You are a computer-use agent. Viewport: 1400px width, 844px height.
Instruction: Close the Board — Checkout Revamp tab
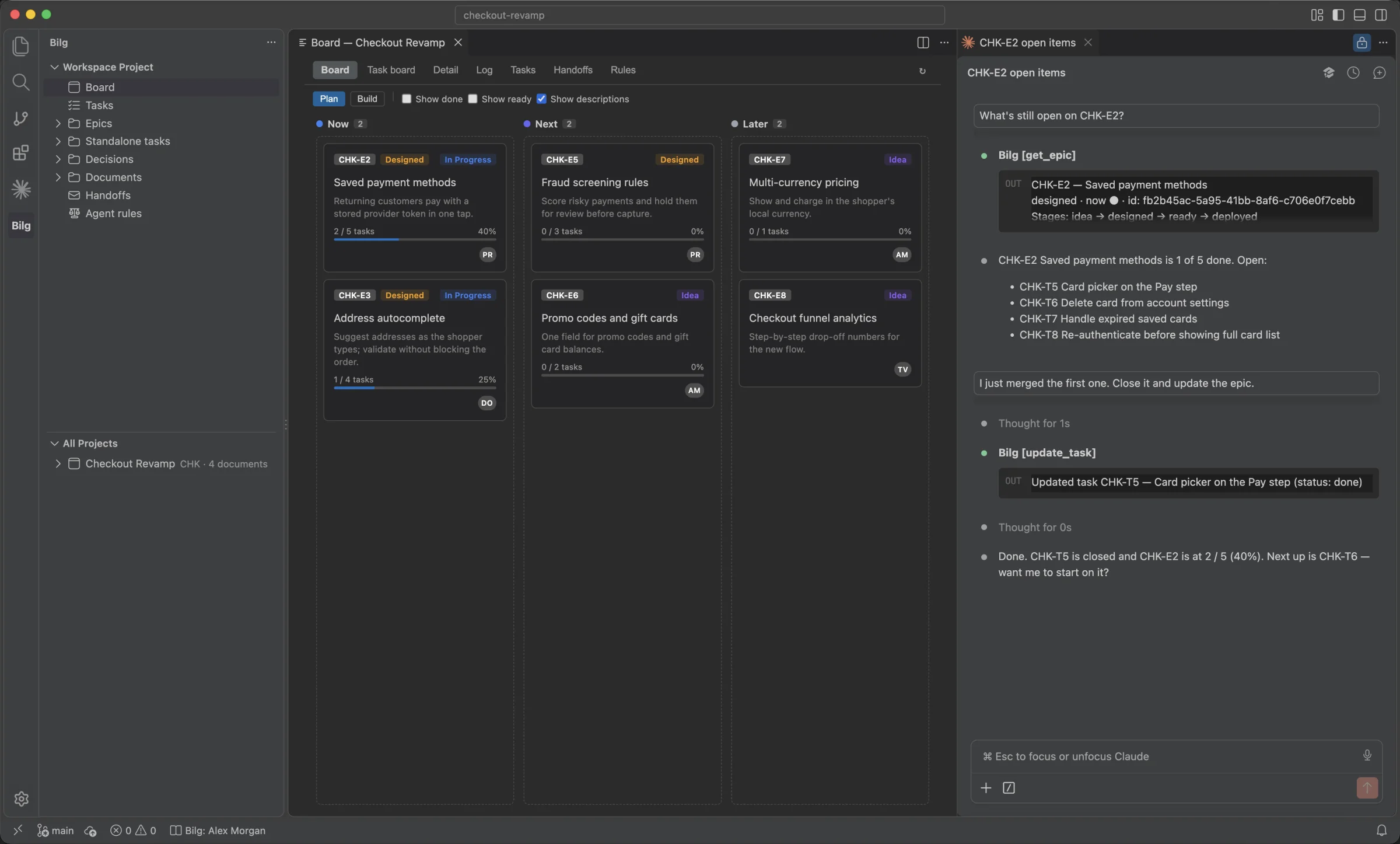458,43
